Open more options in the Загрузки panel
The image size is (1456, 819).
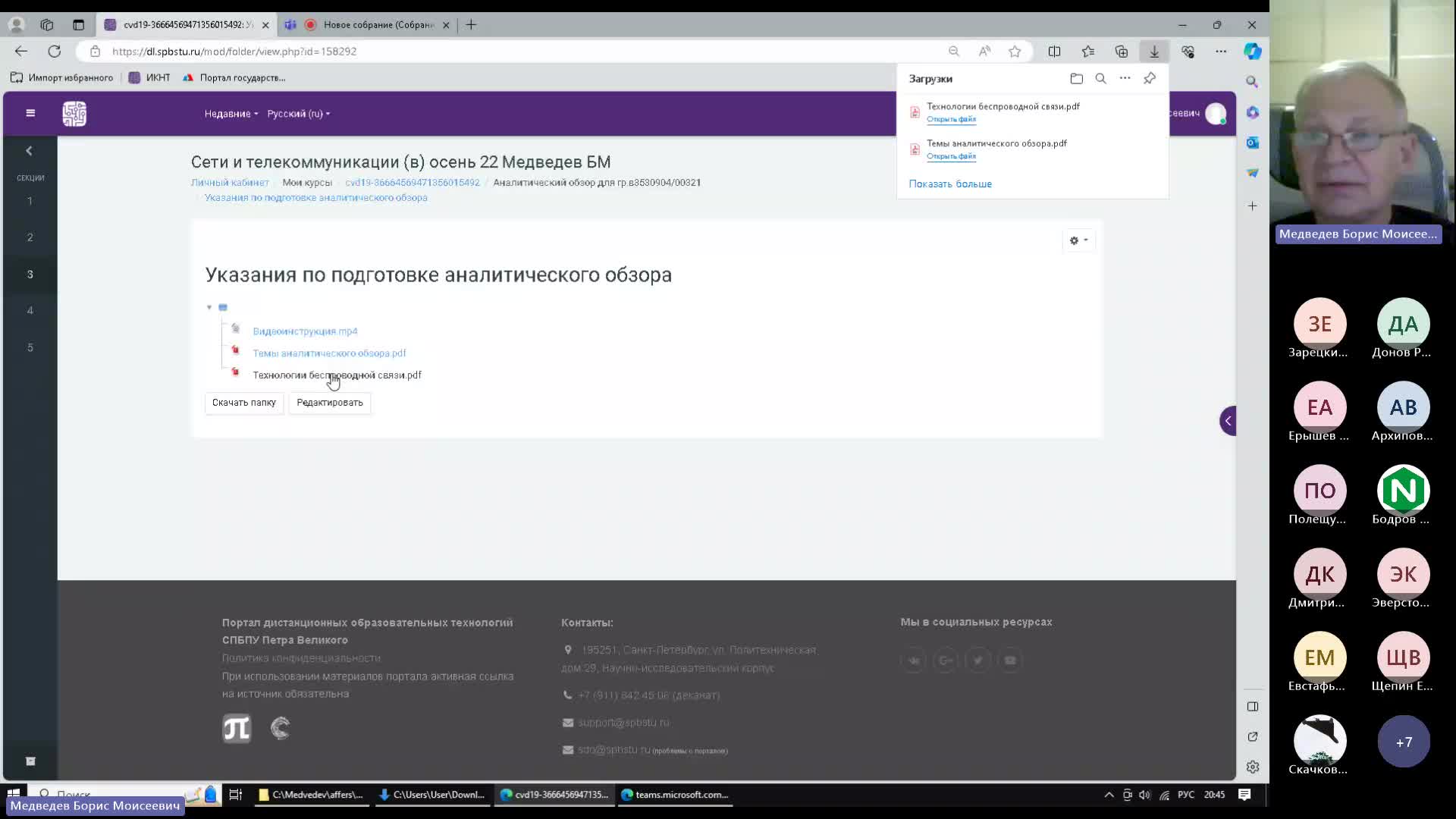1125,78
